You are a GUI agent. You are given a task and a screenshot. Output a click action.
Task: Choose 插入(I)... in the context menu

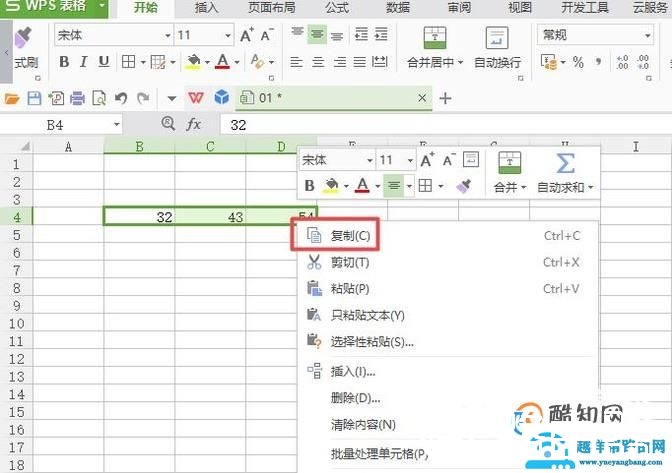point(446,371)
